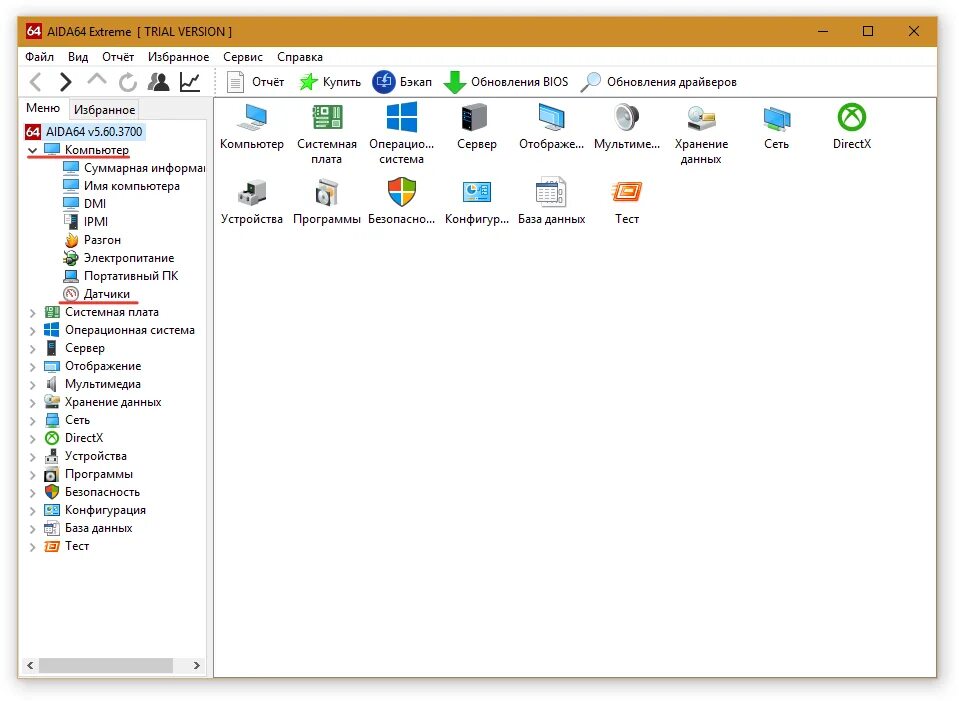Screen dimensions: 959x701
Task: Open the Сервер icon in main pane
Action: [x=476, y=118]
